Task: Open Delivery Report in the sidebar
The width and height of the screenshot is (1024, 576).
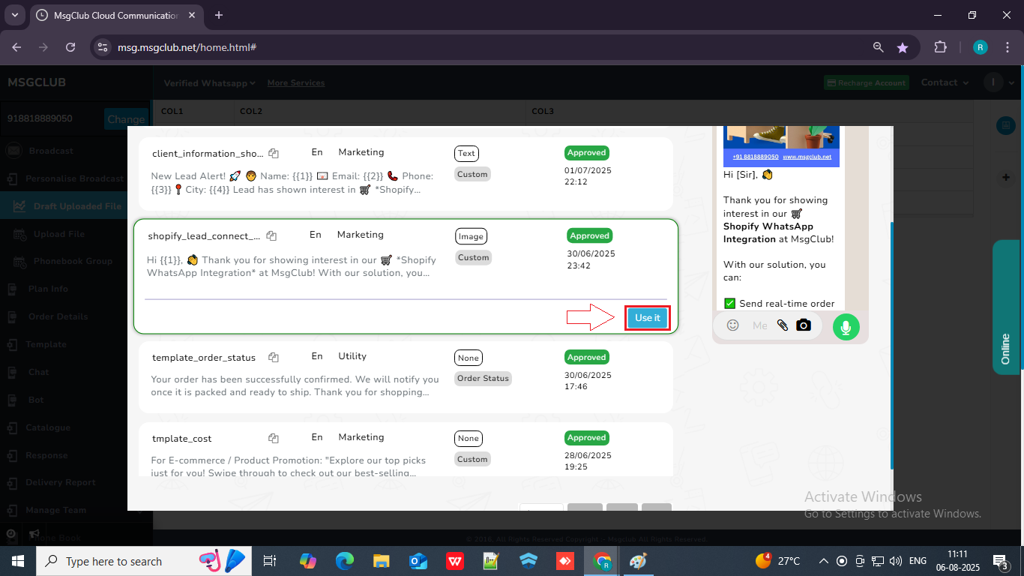Action: click(61, 483)
